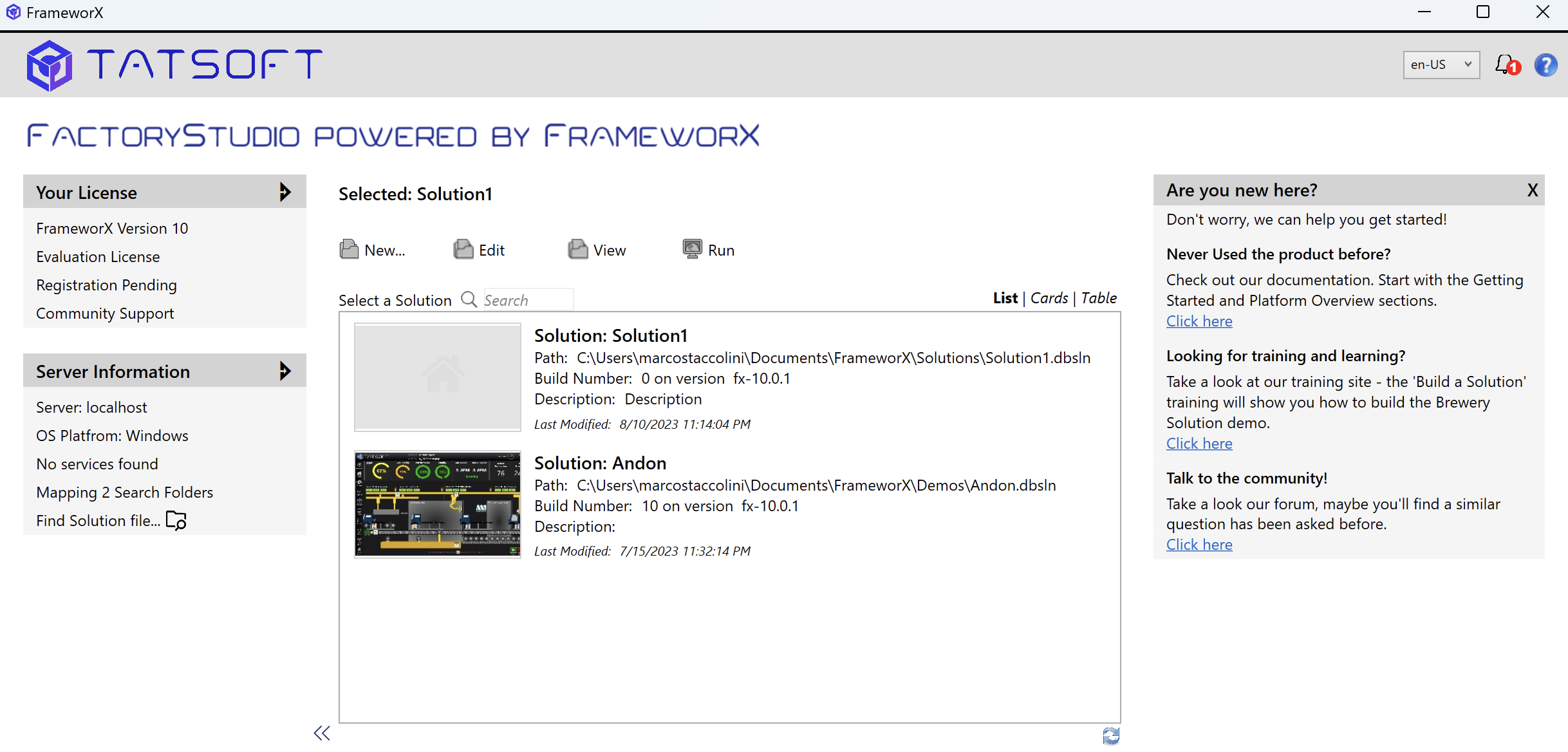Click Registration Pending entry
Screen dimensions: 1568x752
[106, 285]
